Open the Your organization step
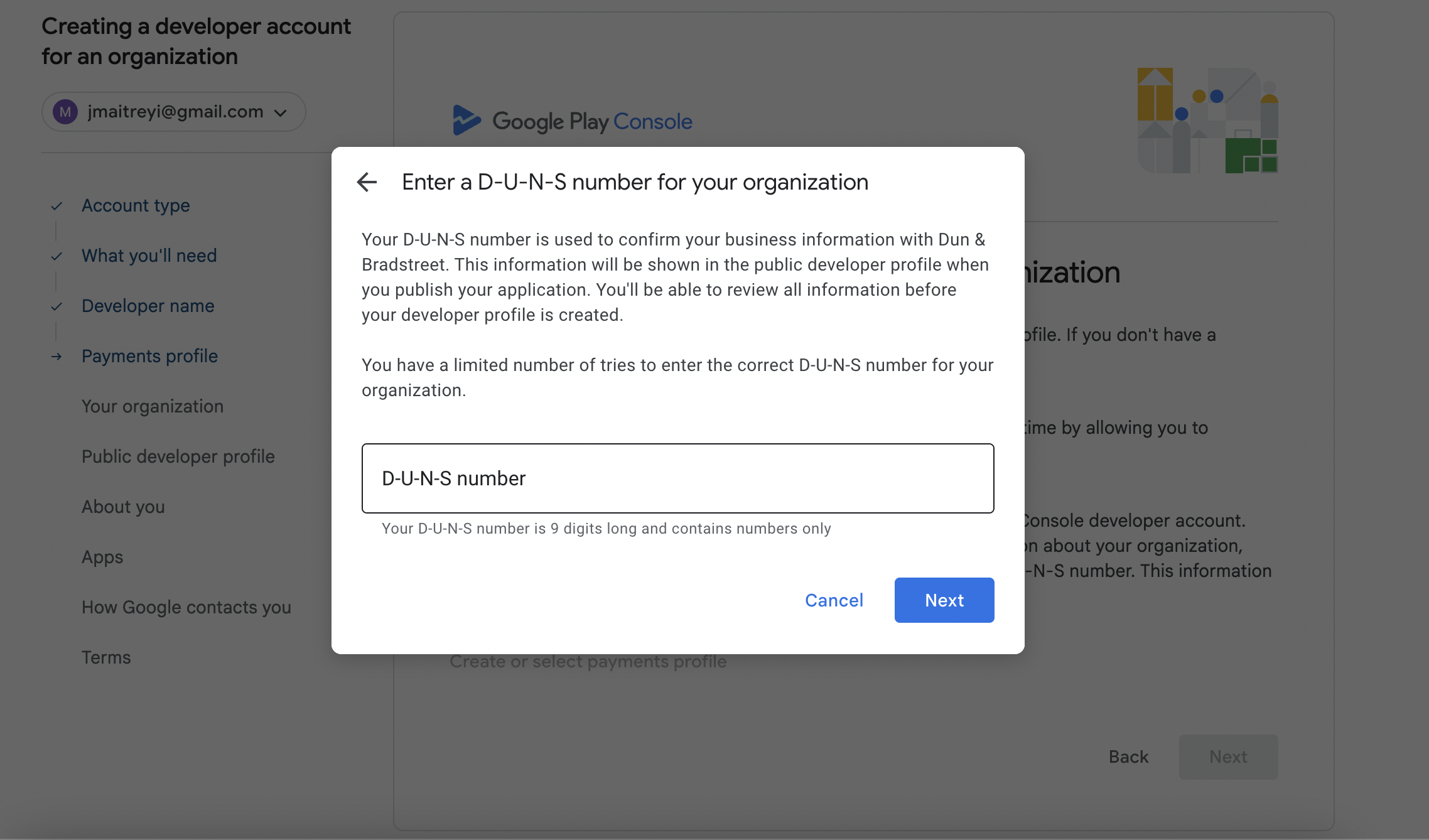 pos(152,407)
